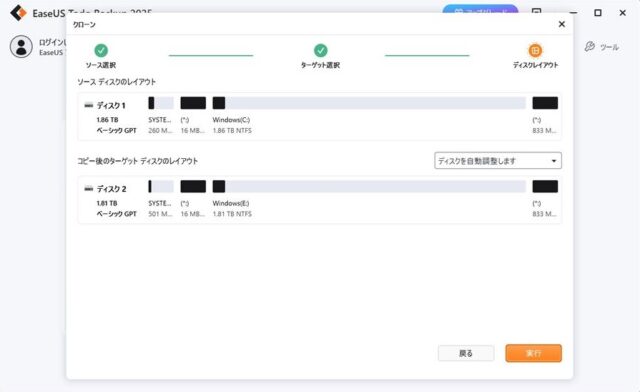Select the Disk 1 drive icon
This screenshot has height=392, width=640.
tap(89, 105)
